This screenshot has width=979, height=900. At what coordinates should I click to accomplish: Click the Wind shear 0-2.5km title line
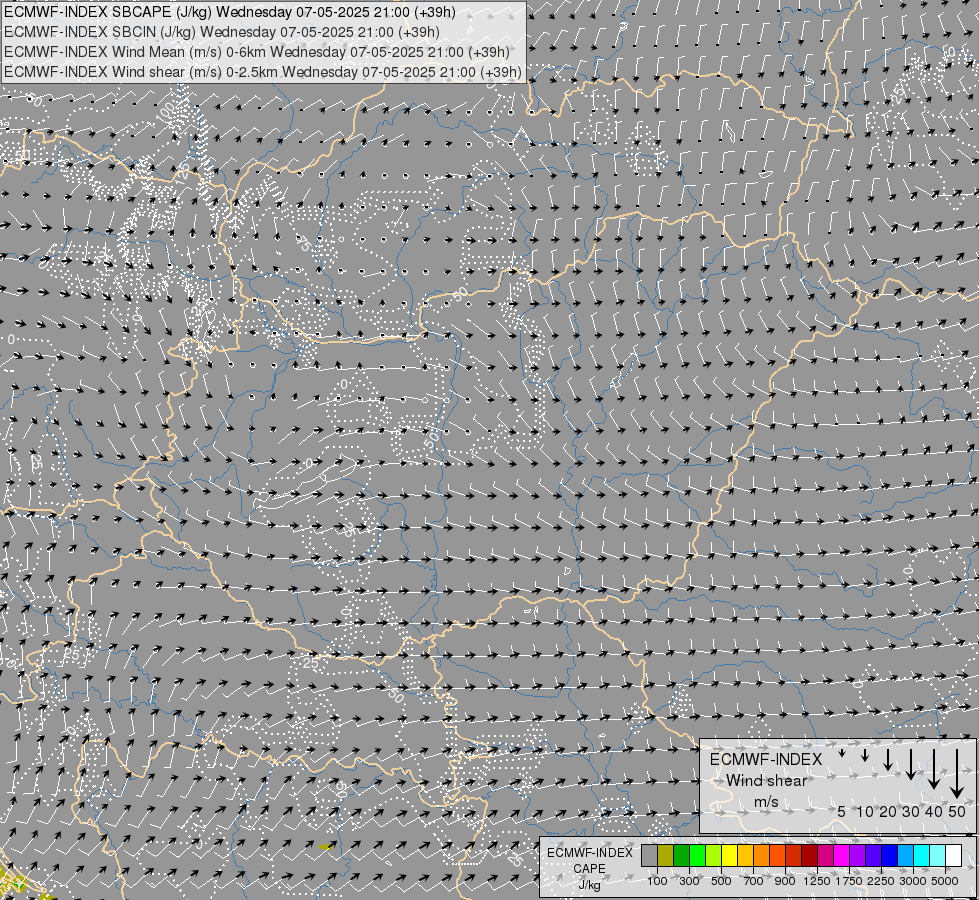[x=263, y=72]
